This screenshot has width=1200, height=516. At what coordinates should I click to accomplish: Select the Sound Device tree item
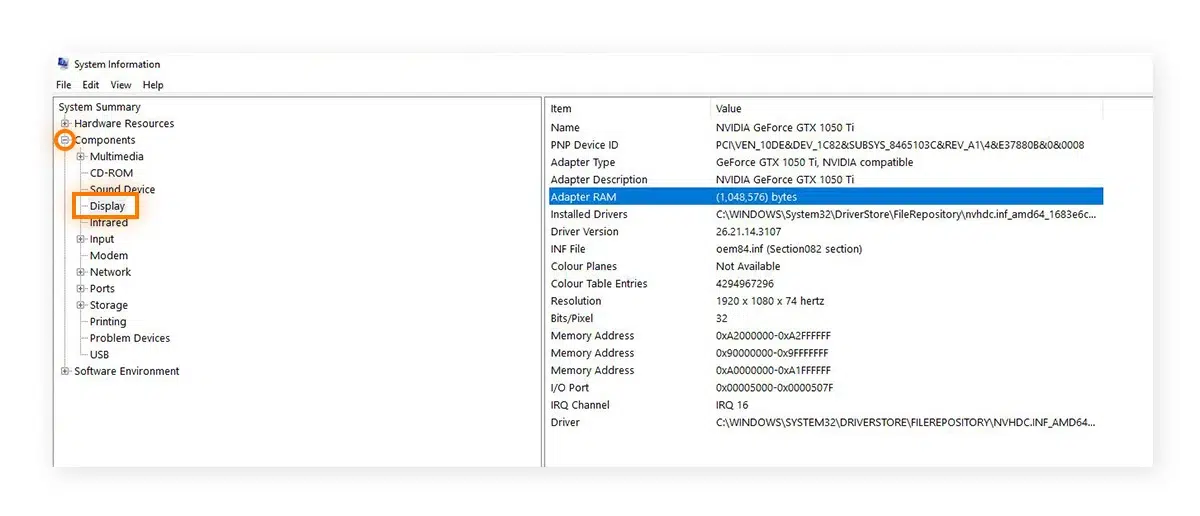tap(122, 190)
